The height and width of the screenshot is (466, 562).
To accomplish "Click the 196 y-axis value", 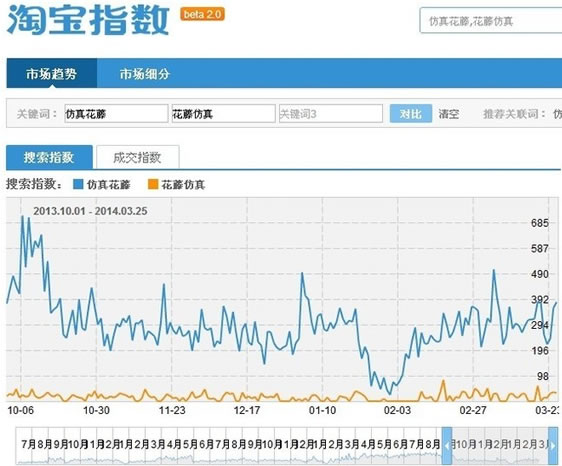I will click(540, 351).
